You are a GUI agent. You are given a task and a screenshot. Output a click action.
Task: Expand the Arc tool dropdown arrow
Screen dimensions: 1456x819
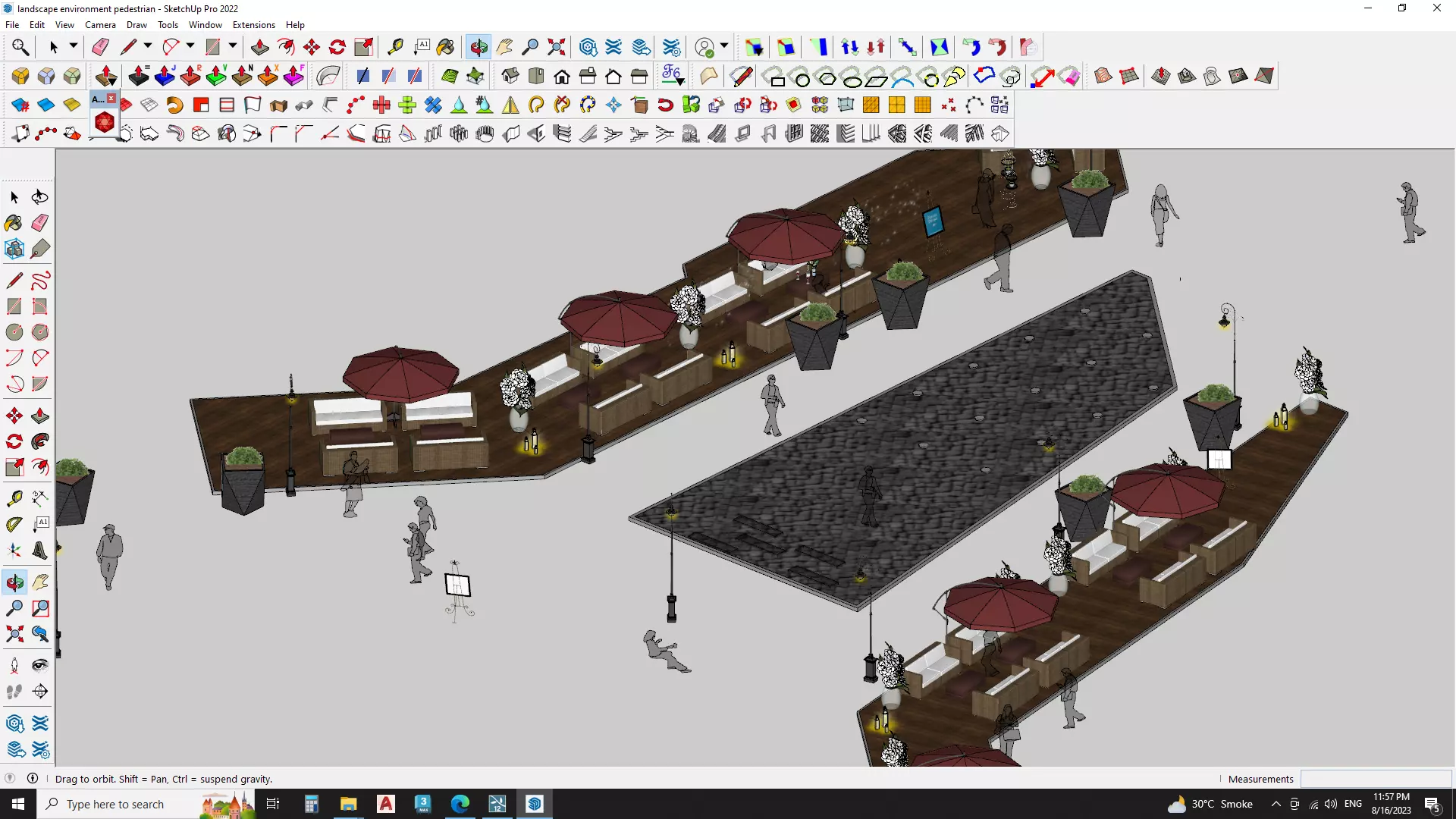pos(190,46)
